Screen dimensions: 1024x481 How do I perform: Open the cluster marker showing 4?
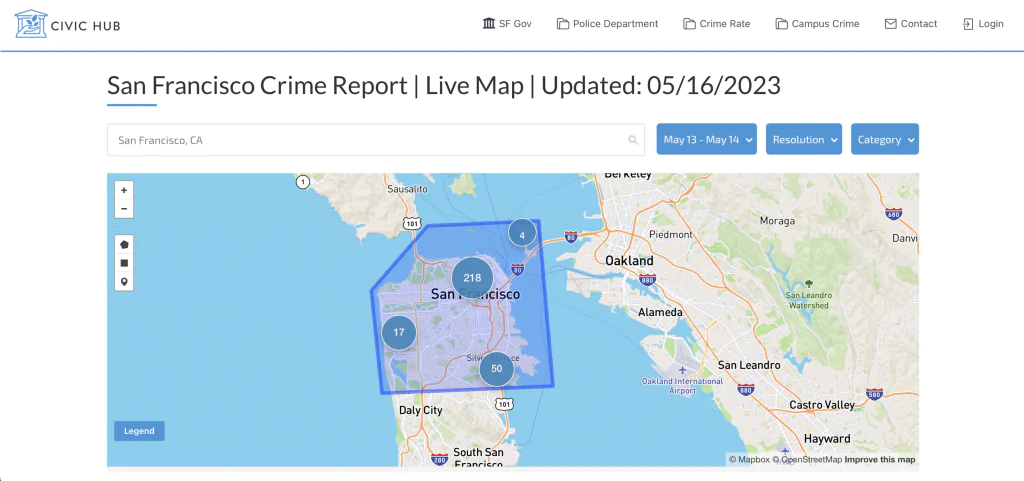pyautogui.click(x=522, y=234)
